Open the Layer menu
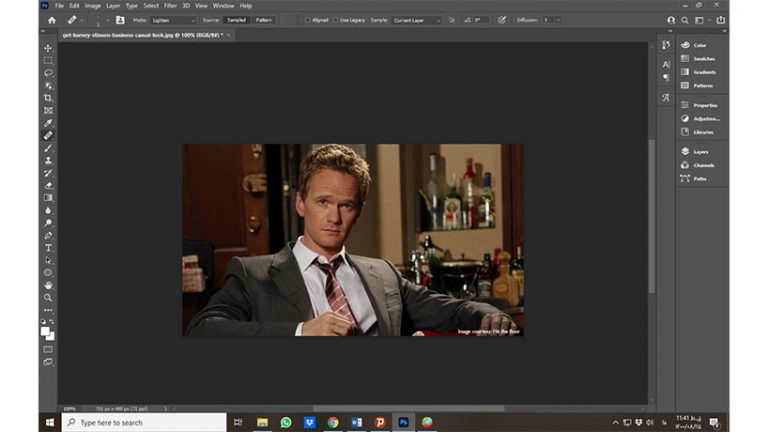 click(113, 6)
